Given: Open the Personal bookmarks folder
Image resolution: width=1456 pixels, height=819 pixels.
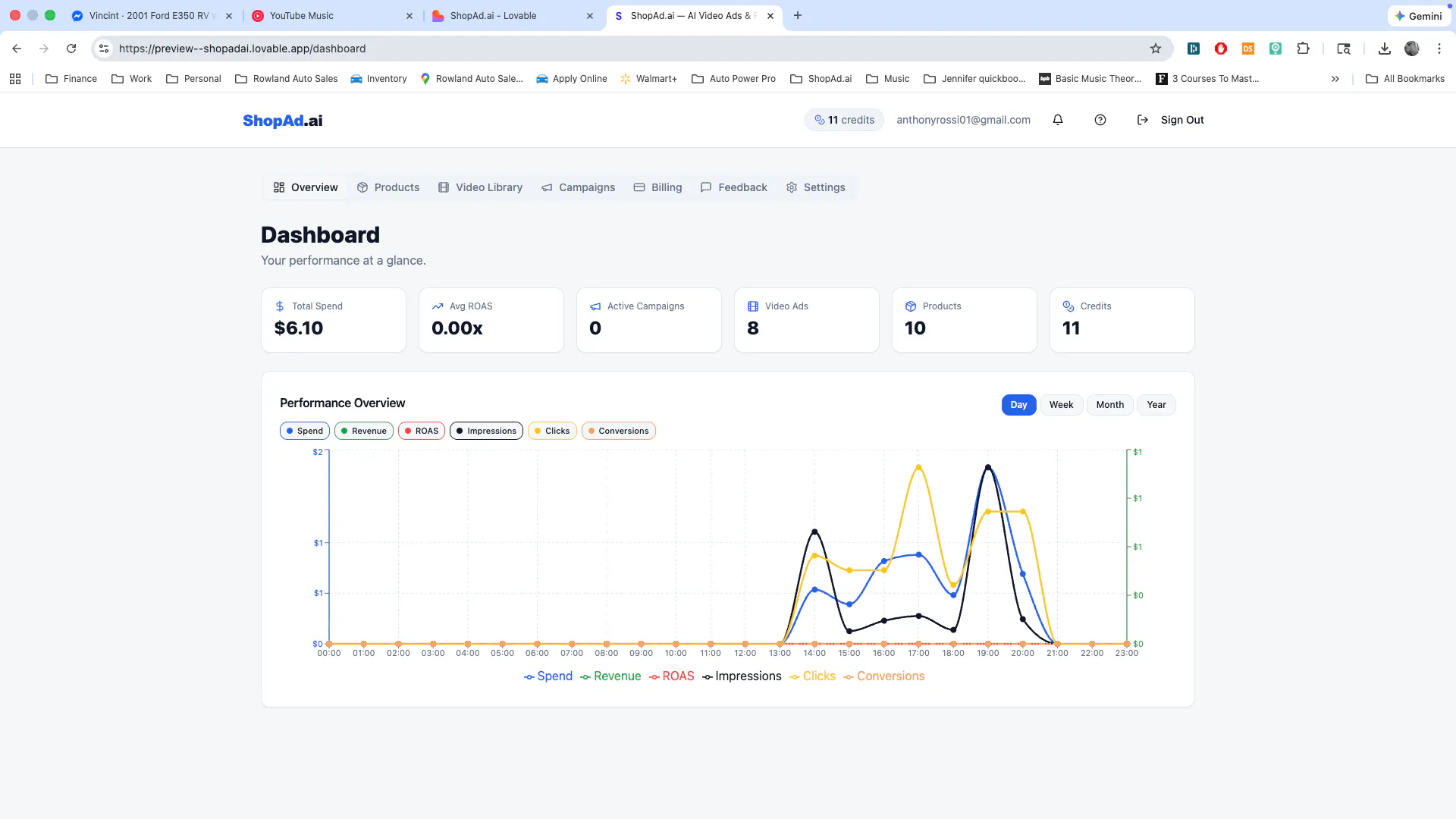Looking at the screenshot, I should coord(194,79).
